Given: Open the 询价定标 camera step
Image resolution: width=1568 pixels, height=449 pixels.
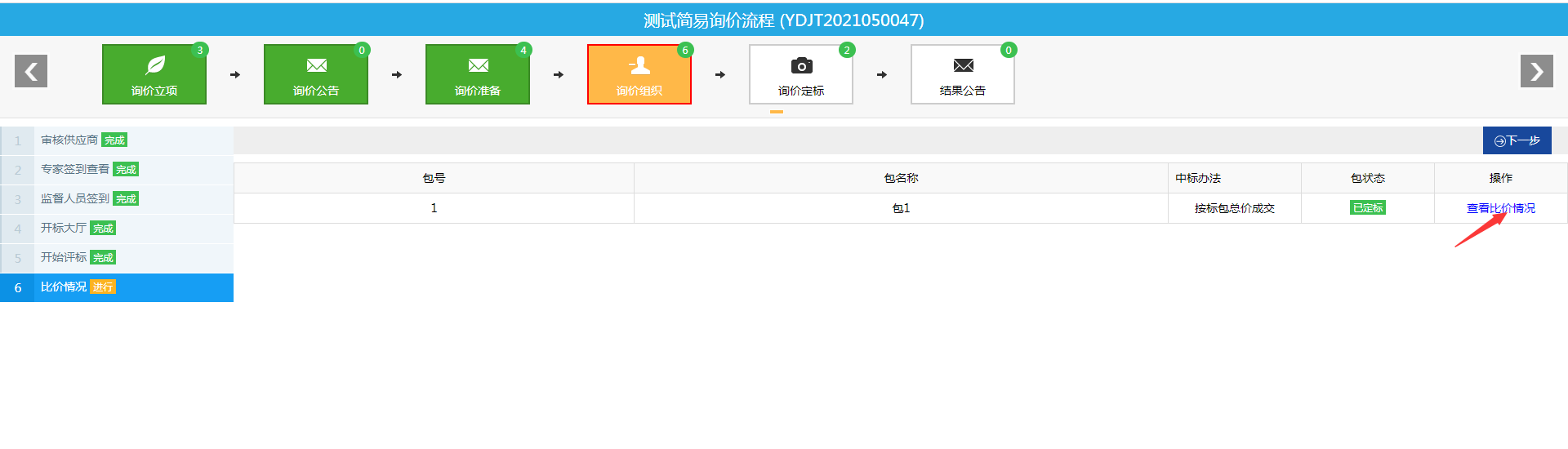Looking at the screenshot, I should coord(801,74).
